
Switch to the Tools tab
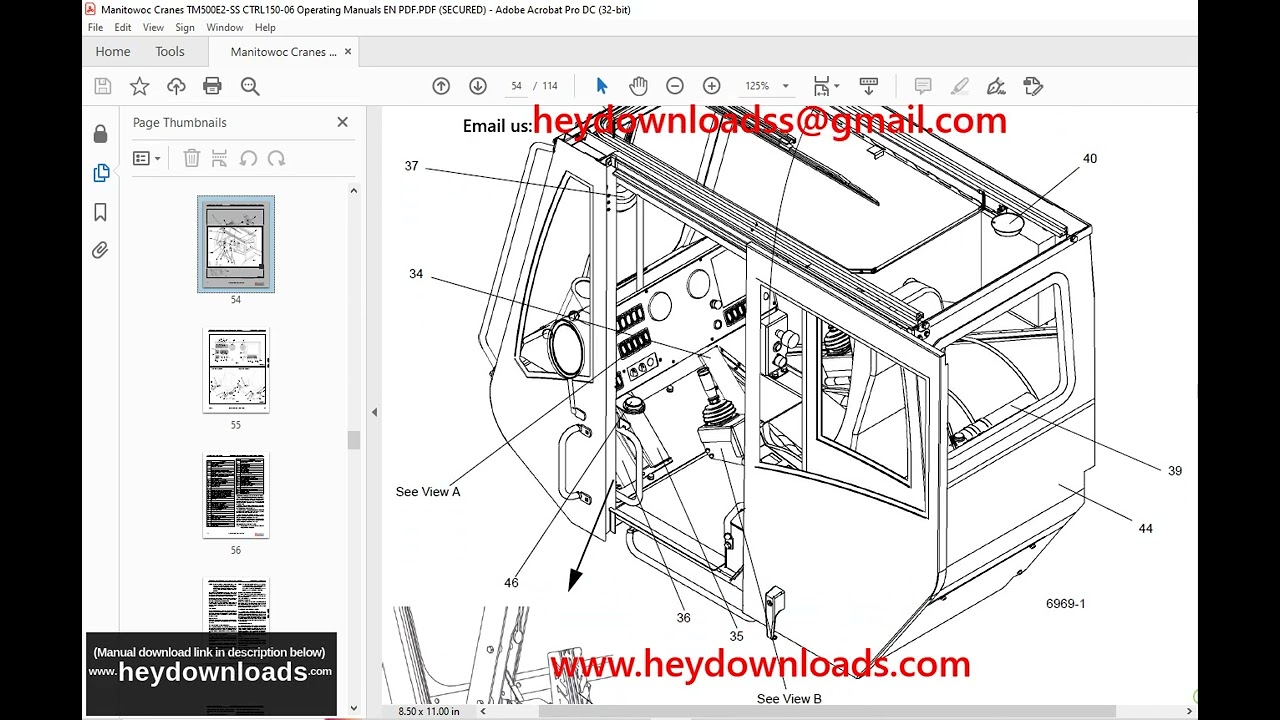pos(170,52)
